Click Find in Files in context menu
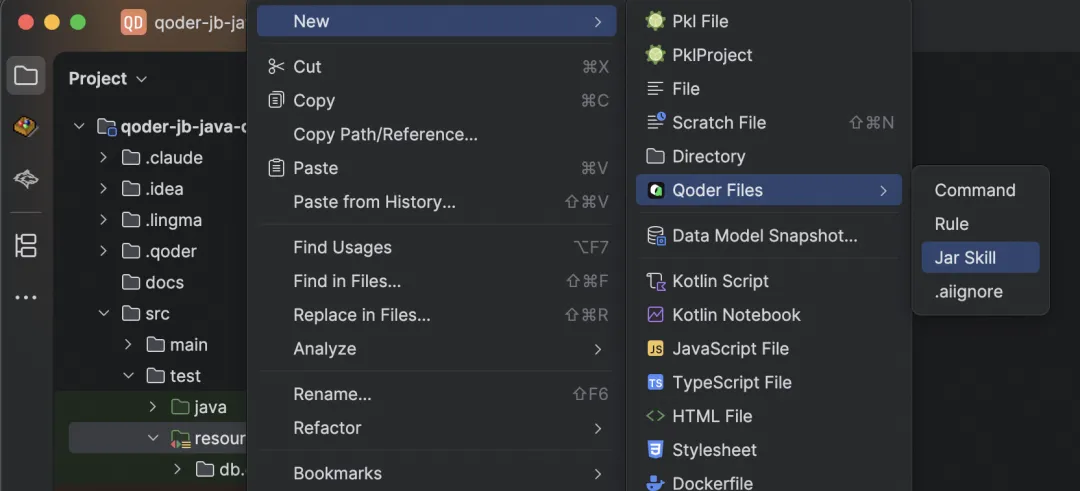 pyautogui.click(x=347, y=281)
